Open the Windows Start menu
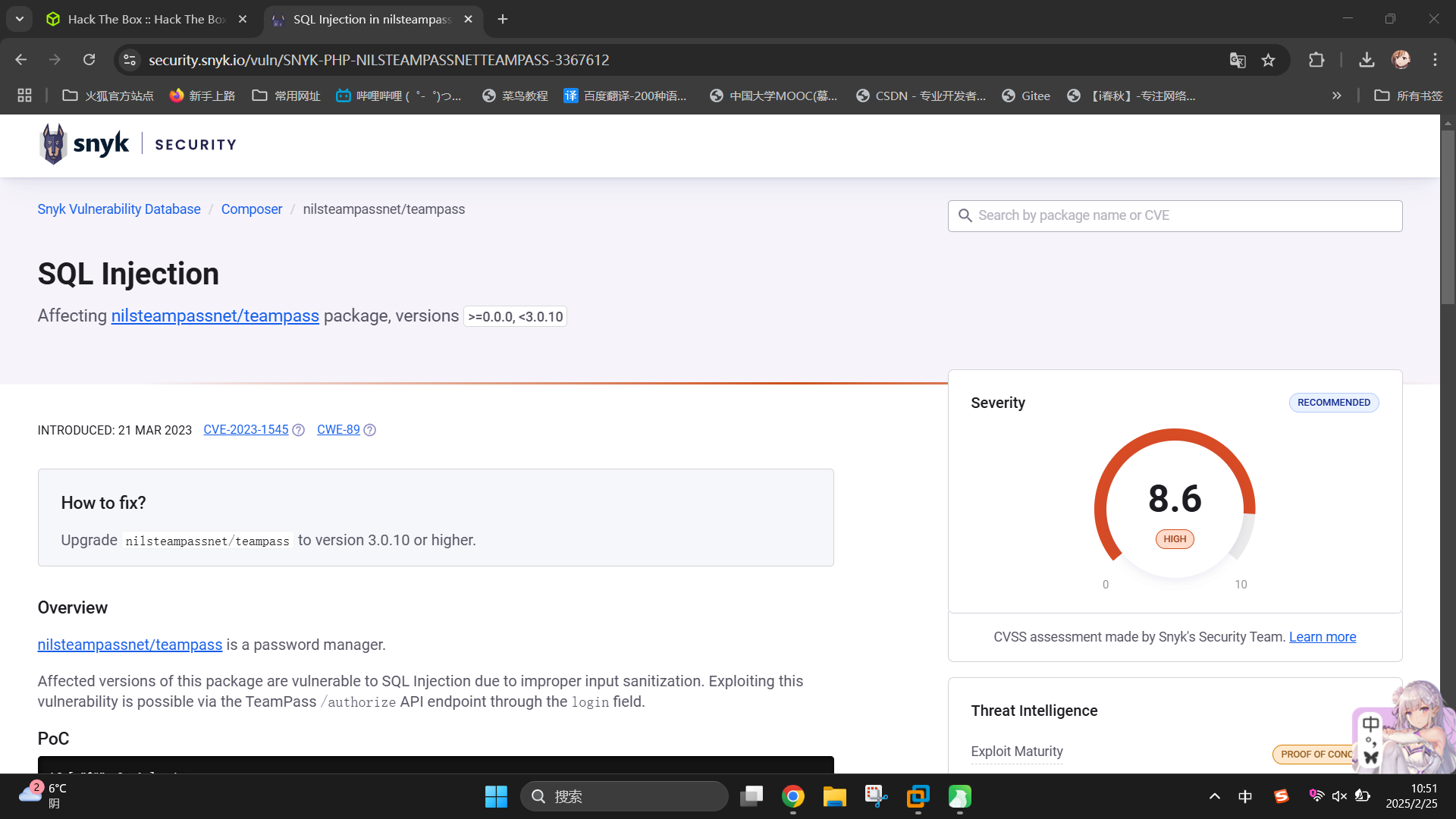Image resolution: width=1456 pixels, height=819 pixels. (x=496, y=796)
